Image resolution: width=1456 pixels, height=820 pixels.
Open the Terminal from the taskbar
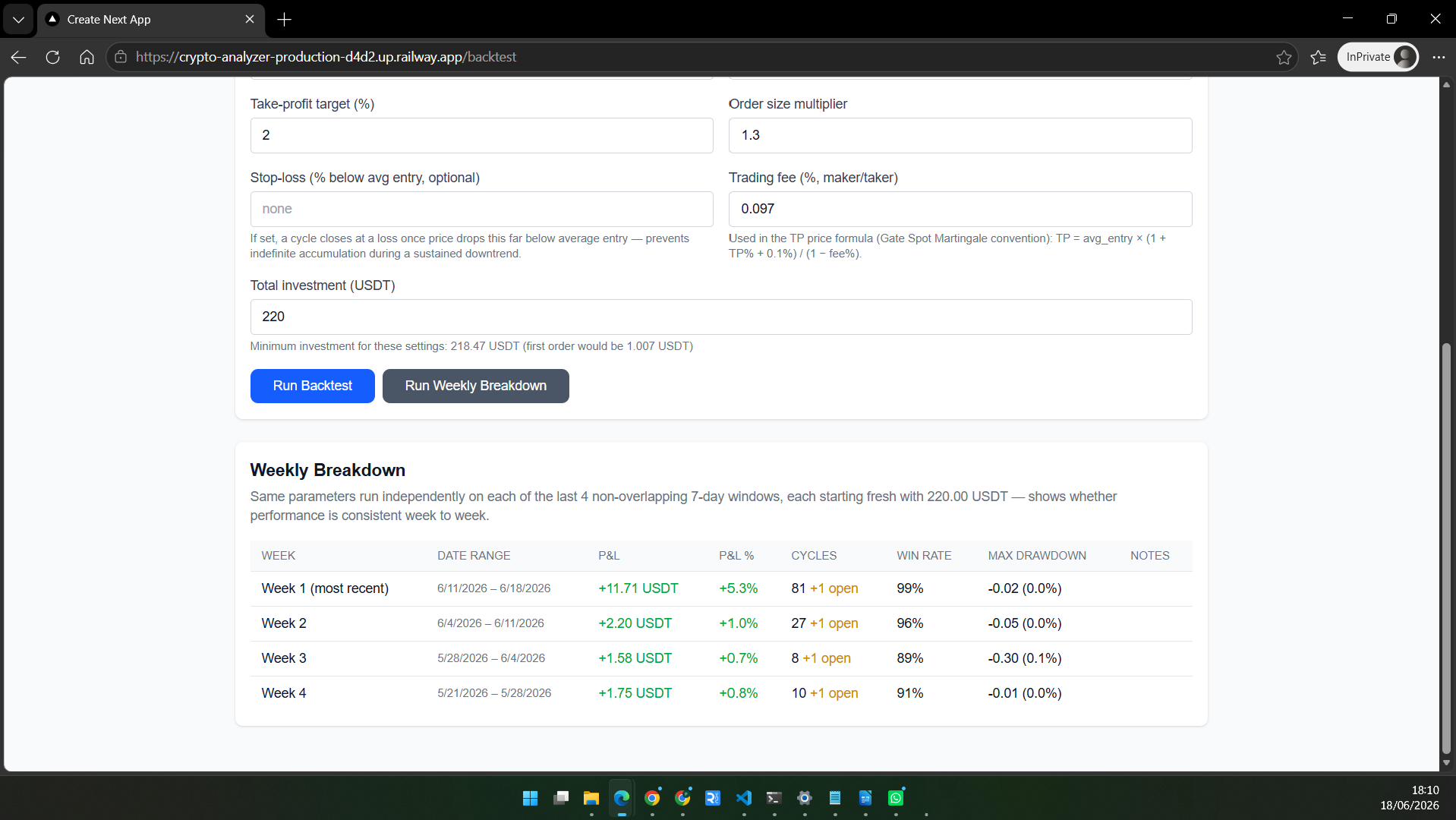774,798
